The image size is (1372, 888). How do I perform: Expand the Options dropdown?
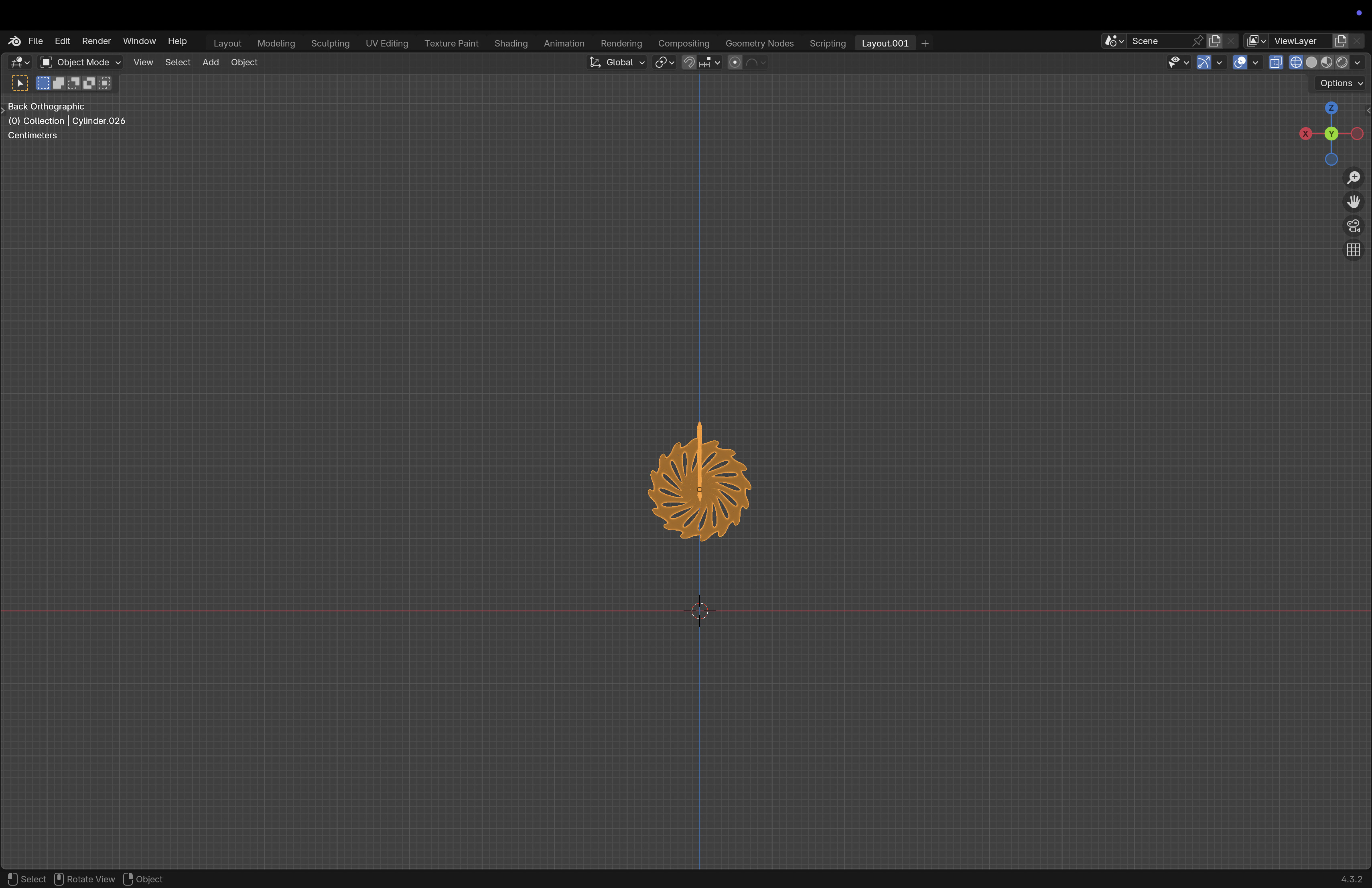(x=1341, y=83)
